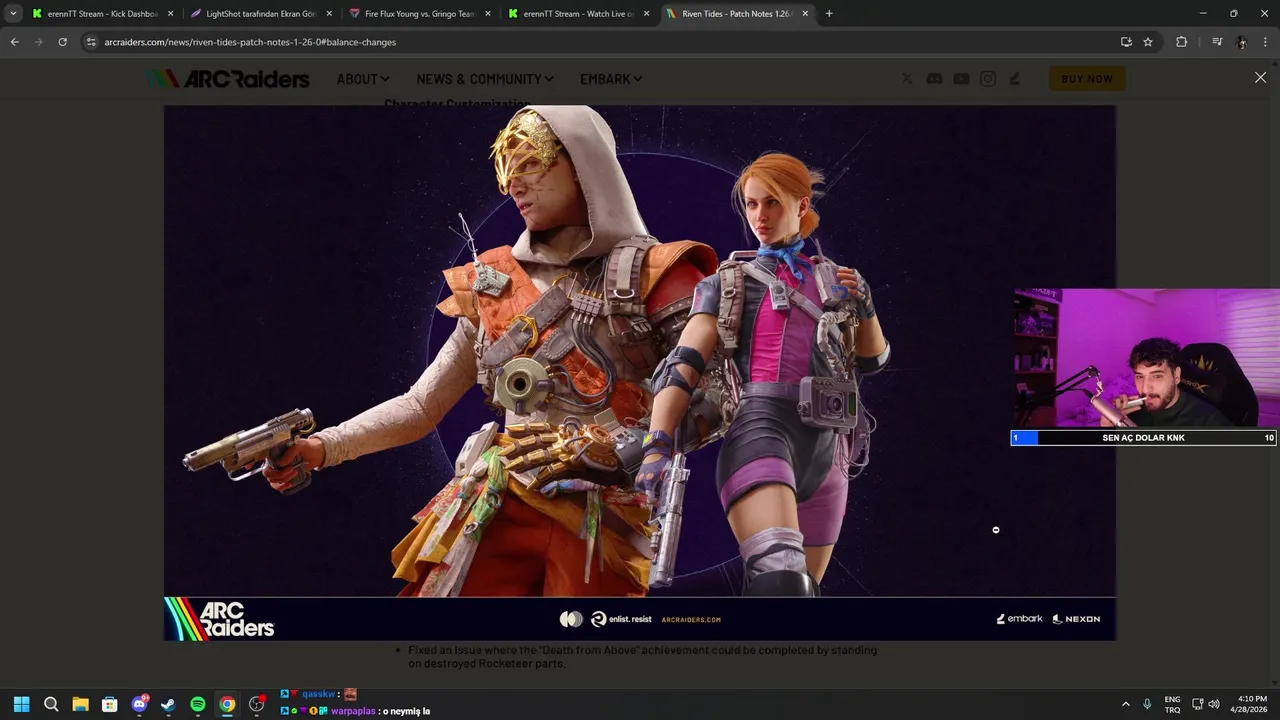Open the YouTube social link in header

[961, 79]
